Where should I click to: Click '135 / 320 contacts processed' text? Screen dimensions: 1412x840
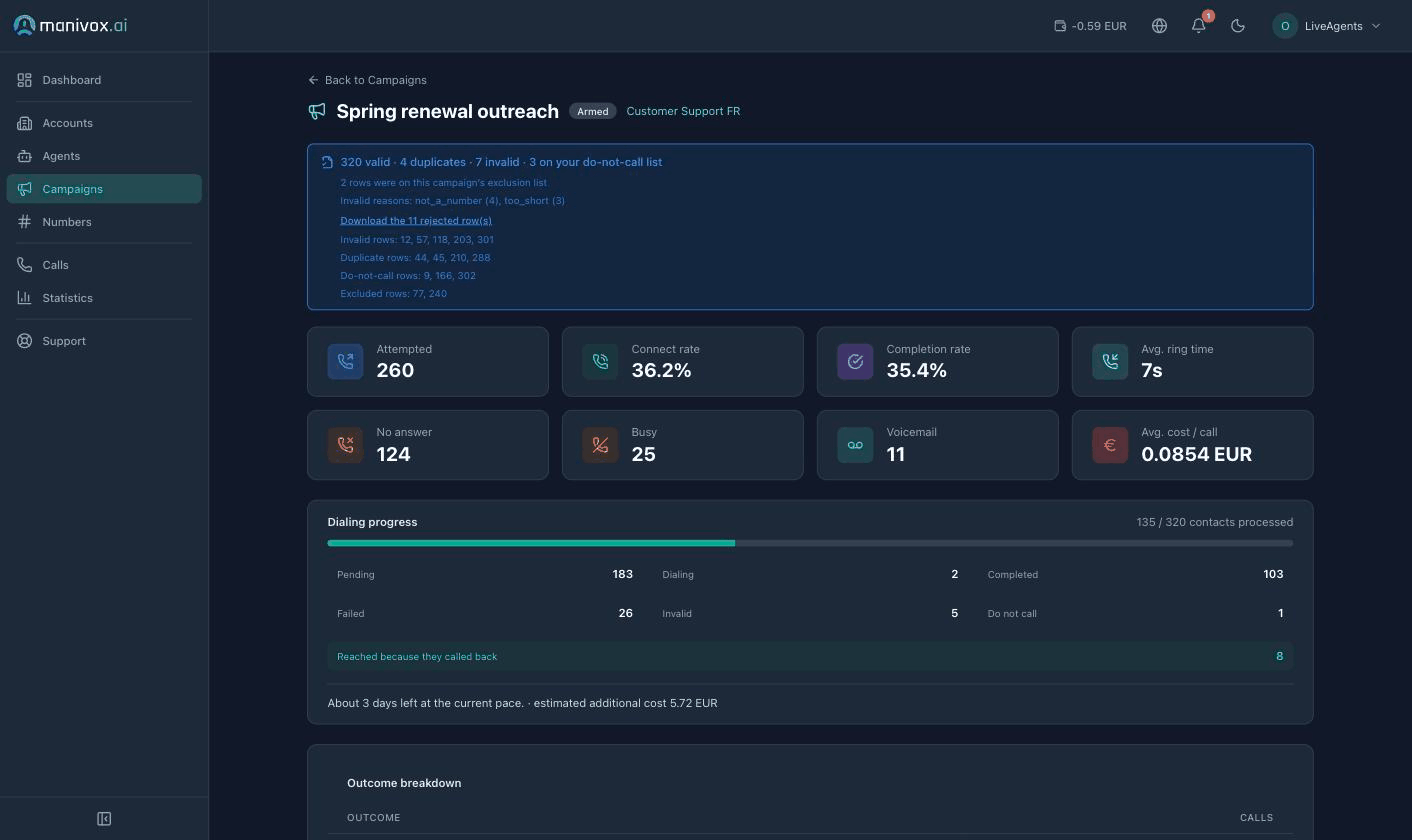pyautogui.click(x=1214, y=522)
